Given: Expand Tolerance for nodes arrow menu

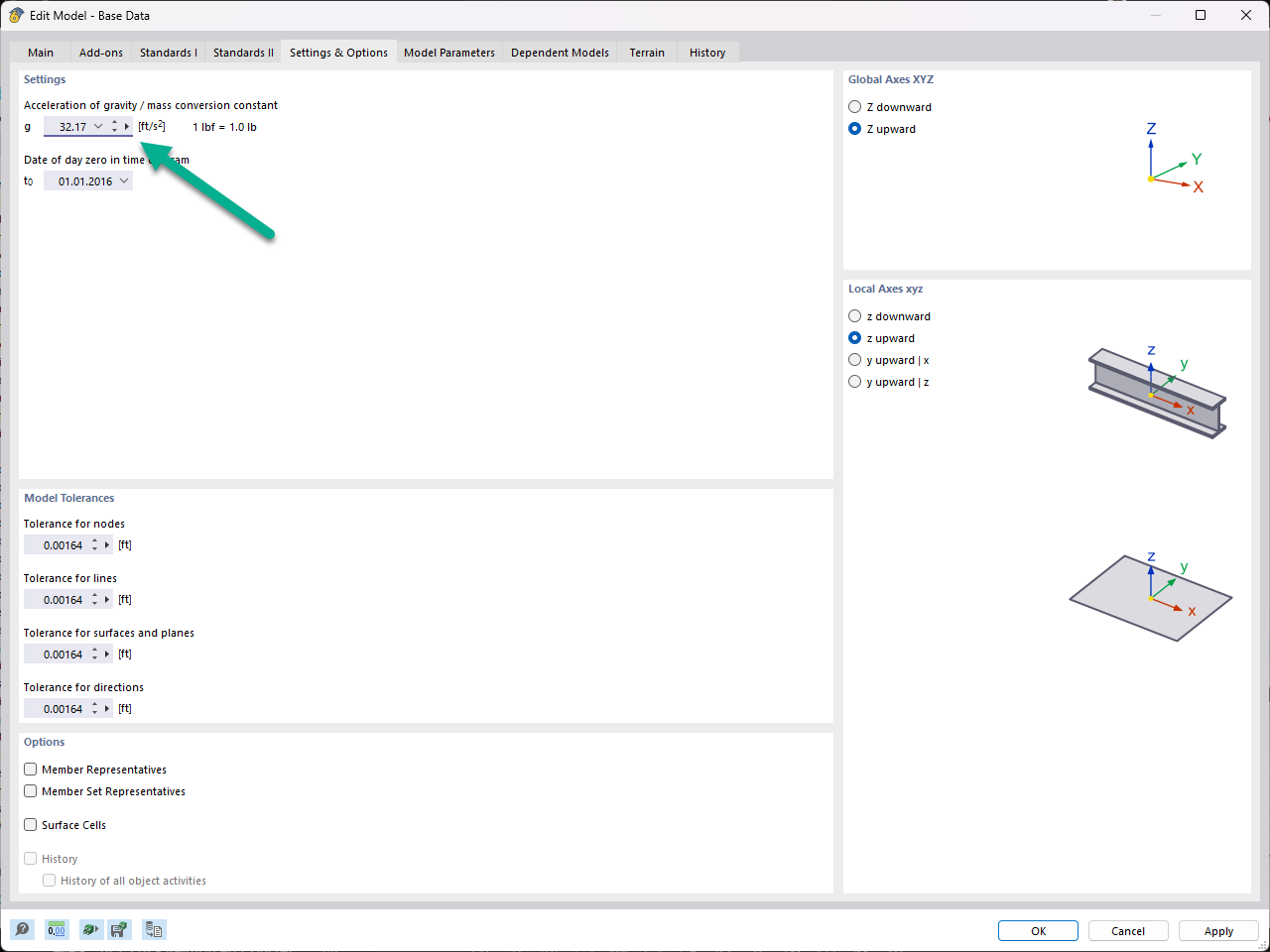Looking at the screenshot, I should [107, 545].
